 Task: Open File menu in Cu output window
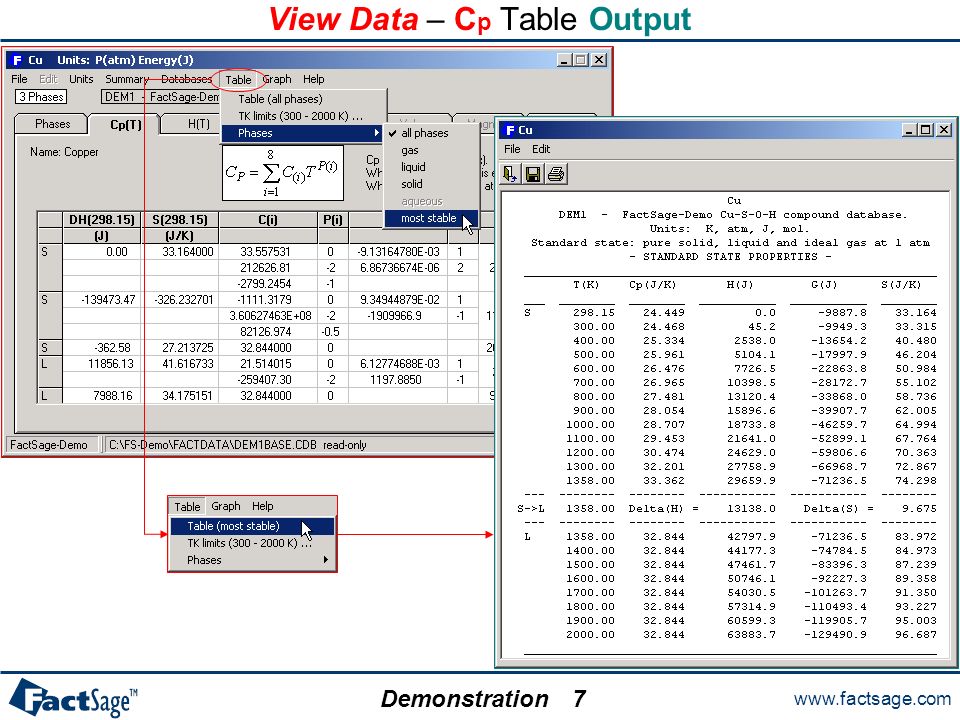point(512,149)
